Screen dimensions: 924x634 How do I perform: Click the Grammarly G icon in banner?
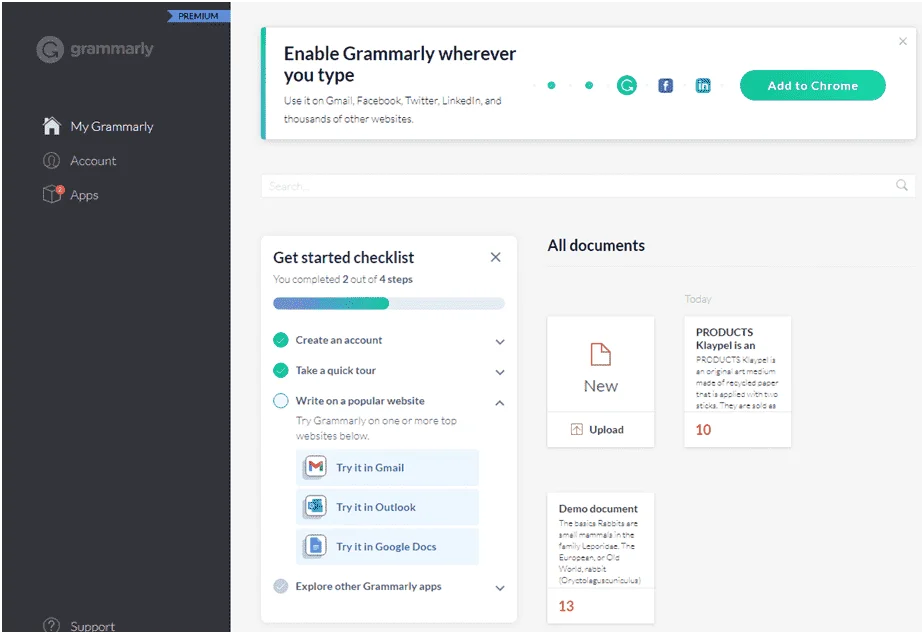pos(626,85)
